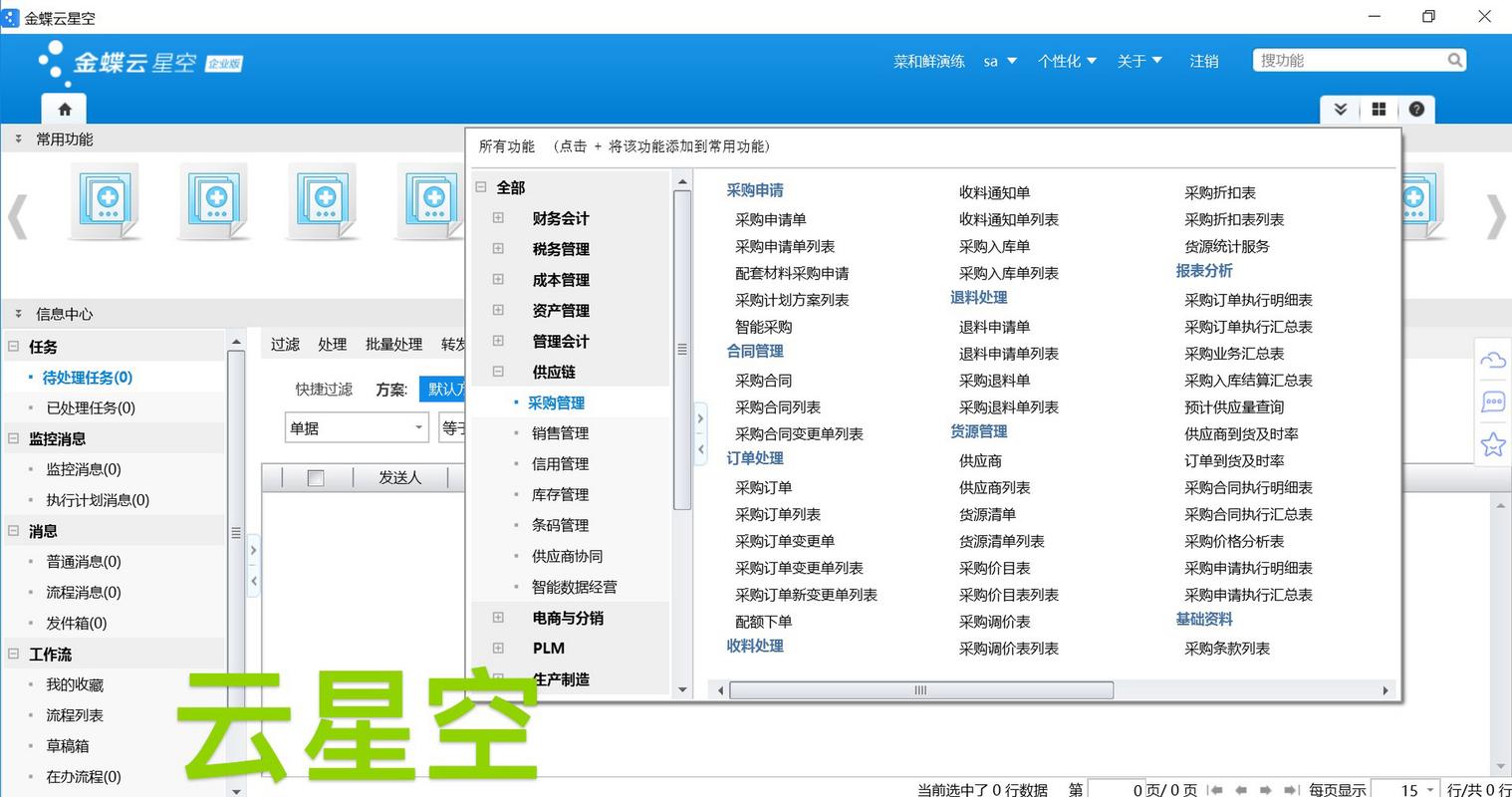
Task: Select 信用管理 in function tree
Action: [560, 464]
